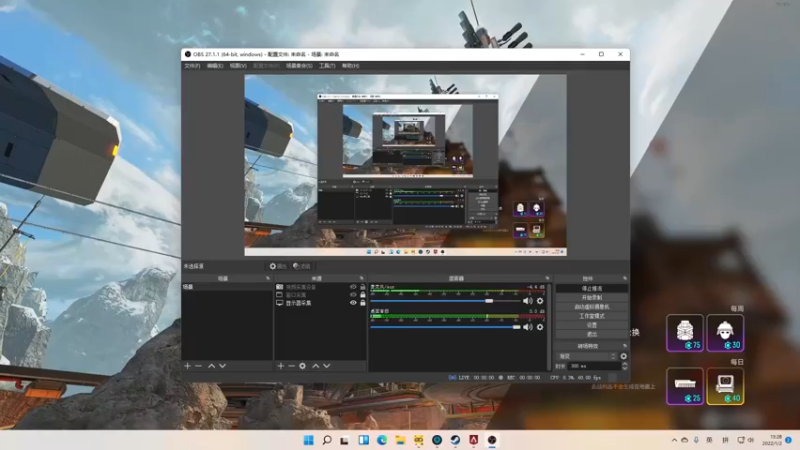Remove the source with the Sources minus icon
The height and width of the screenshot is (450, 800).
[291, 366]
